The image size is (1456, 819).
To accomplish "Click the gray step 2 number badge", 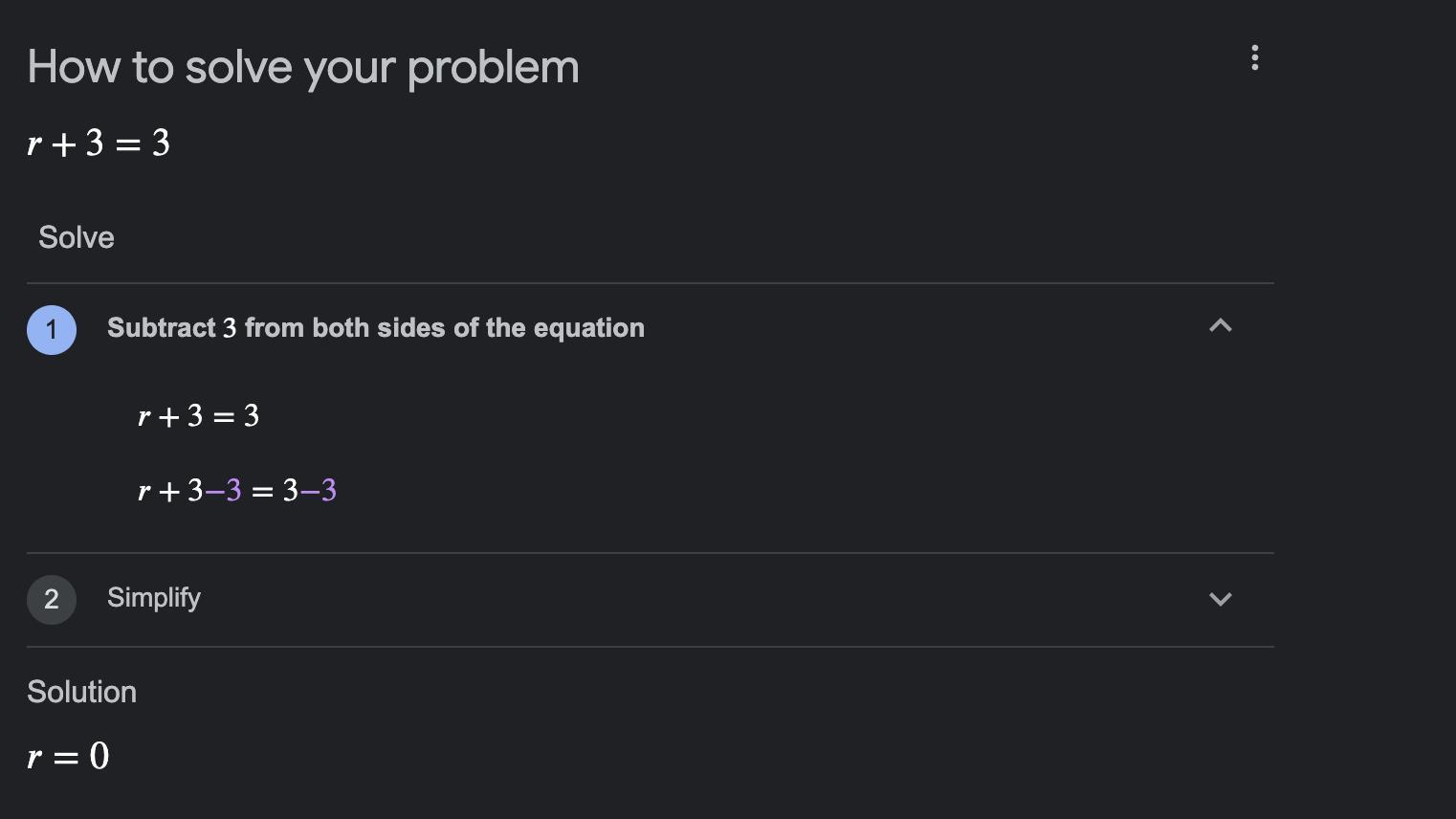I will (52, 600).
